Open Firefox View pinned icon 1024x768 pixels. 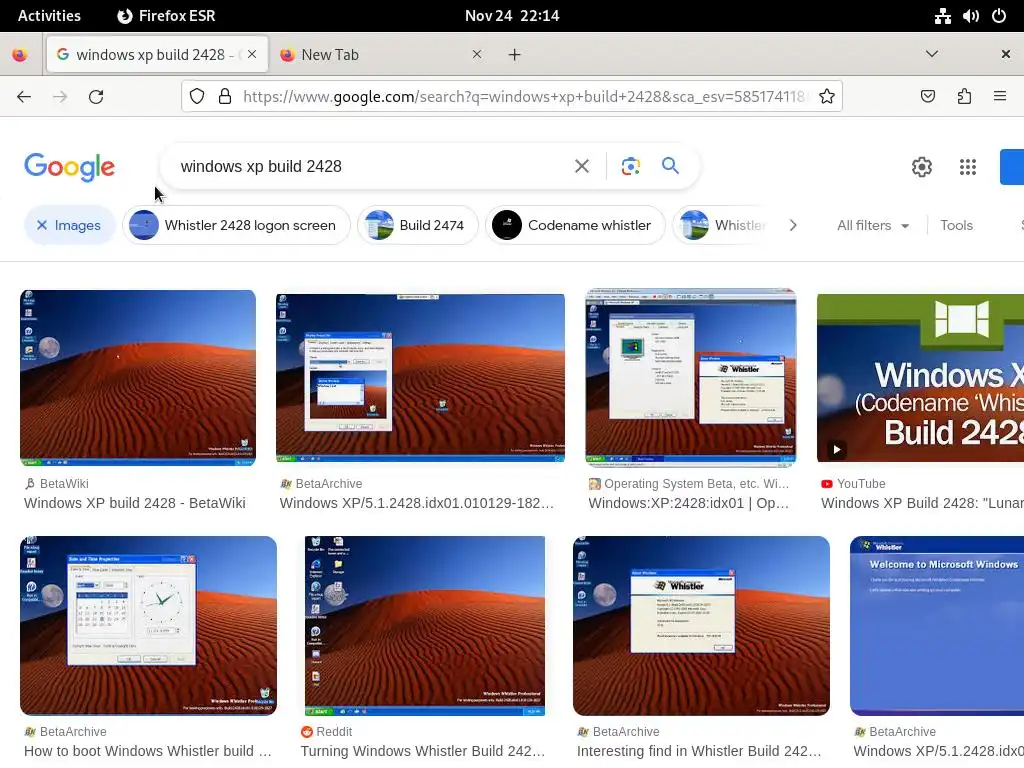20,55
